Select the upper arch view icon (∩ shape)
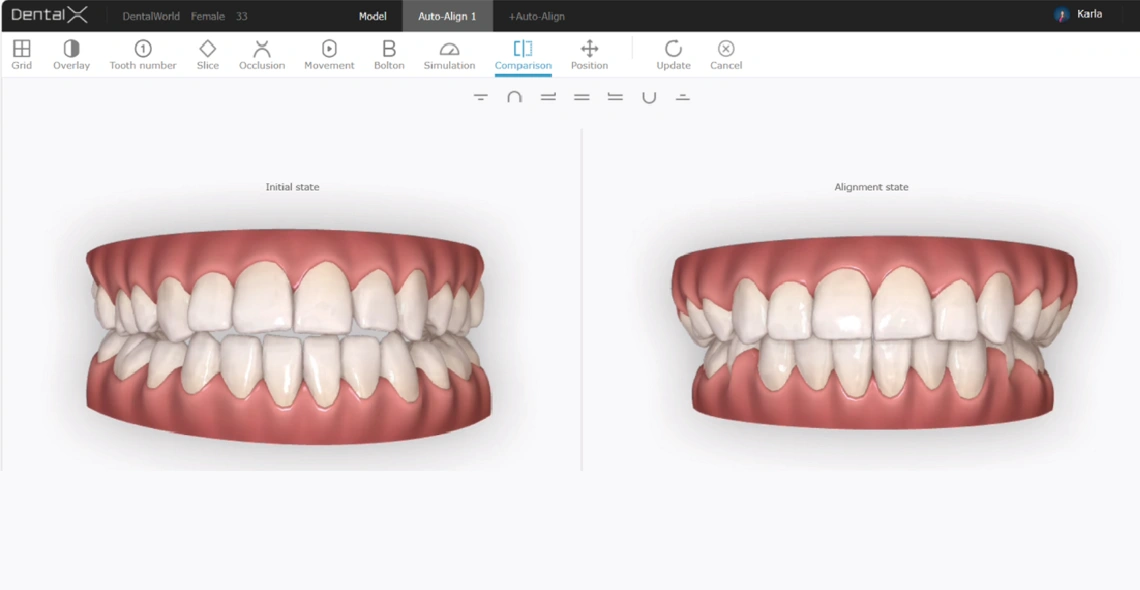Image resolution: width=1140 pixels, height=590 pixels. [514, 97]
